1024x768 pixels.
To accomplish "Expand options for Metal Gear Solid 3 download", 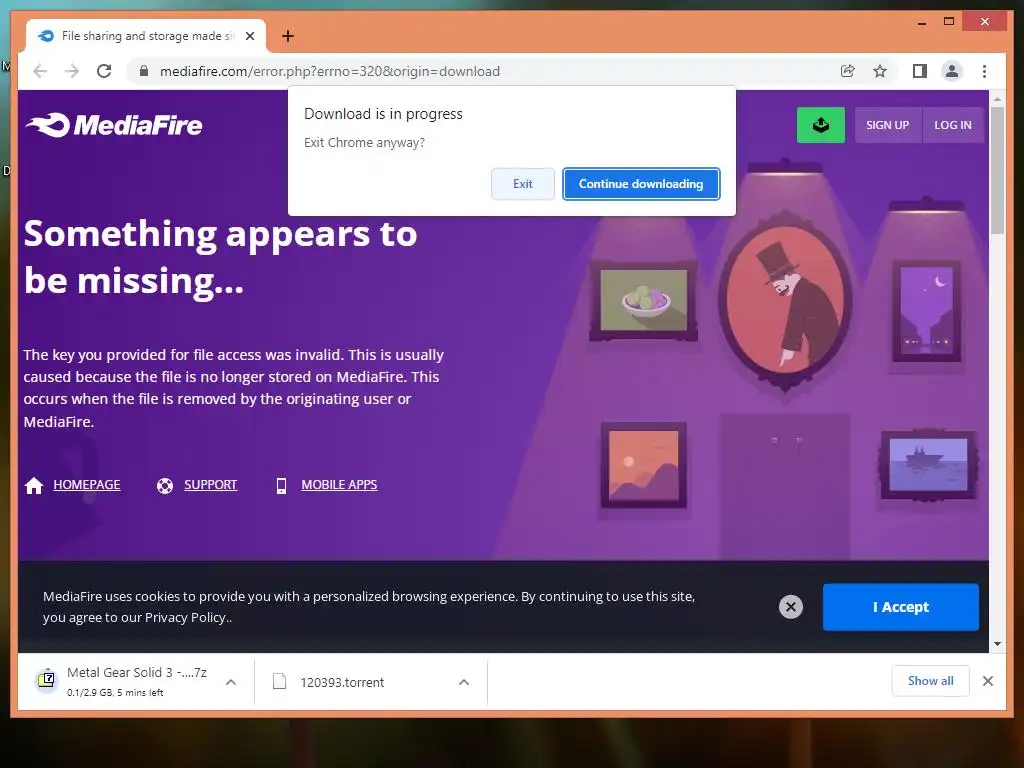I will tap(231, 682).
